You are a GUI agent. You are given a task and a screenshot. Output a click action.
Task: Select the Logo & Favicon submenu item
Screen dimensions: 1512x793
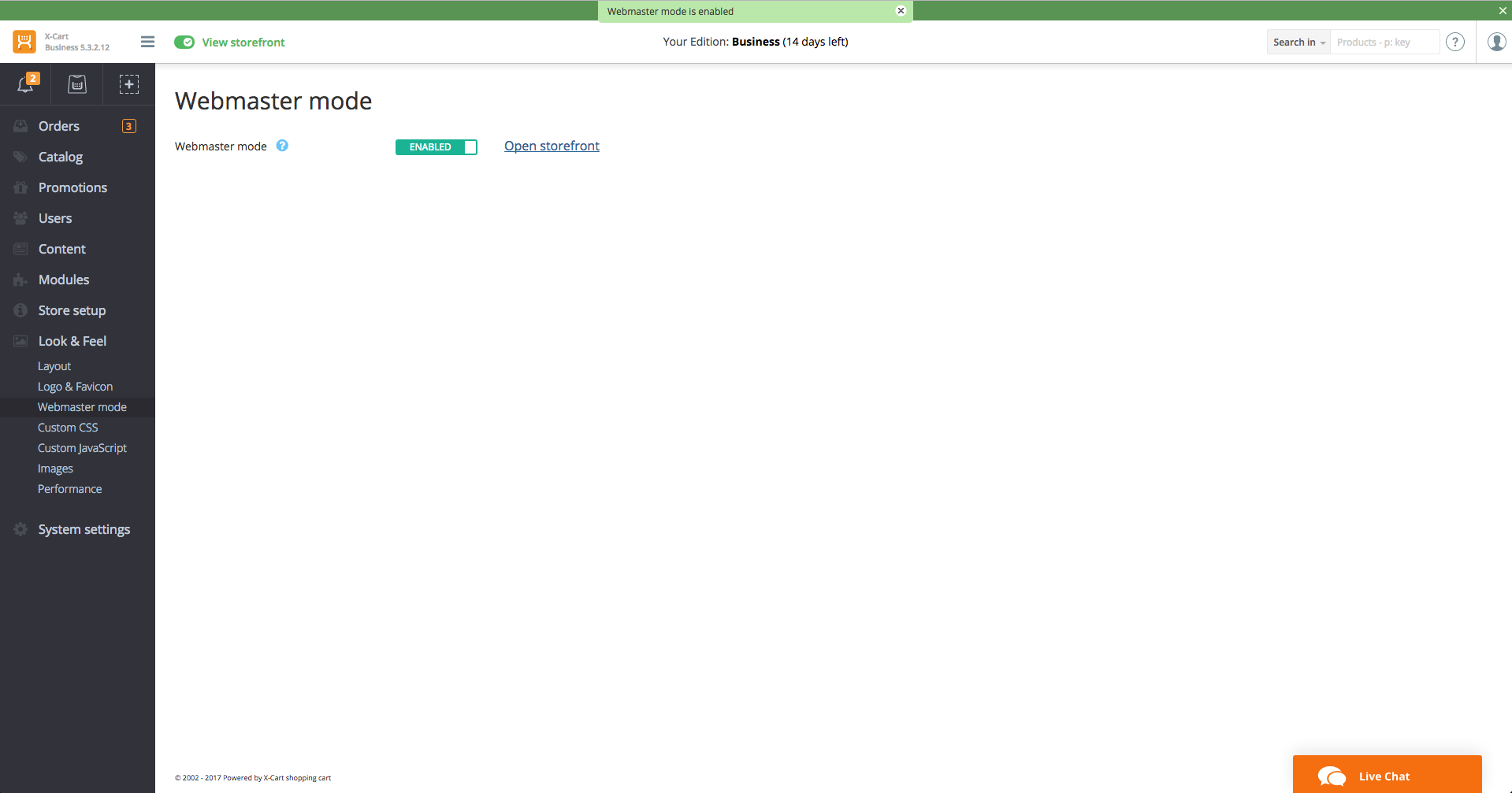coord(77,387)
